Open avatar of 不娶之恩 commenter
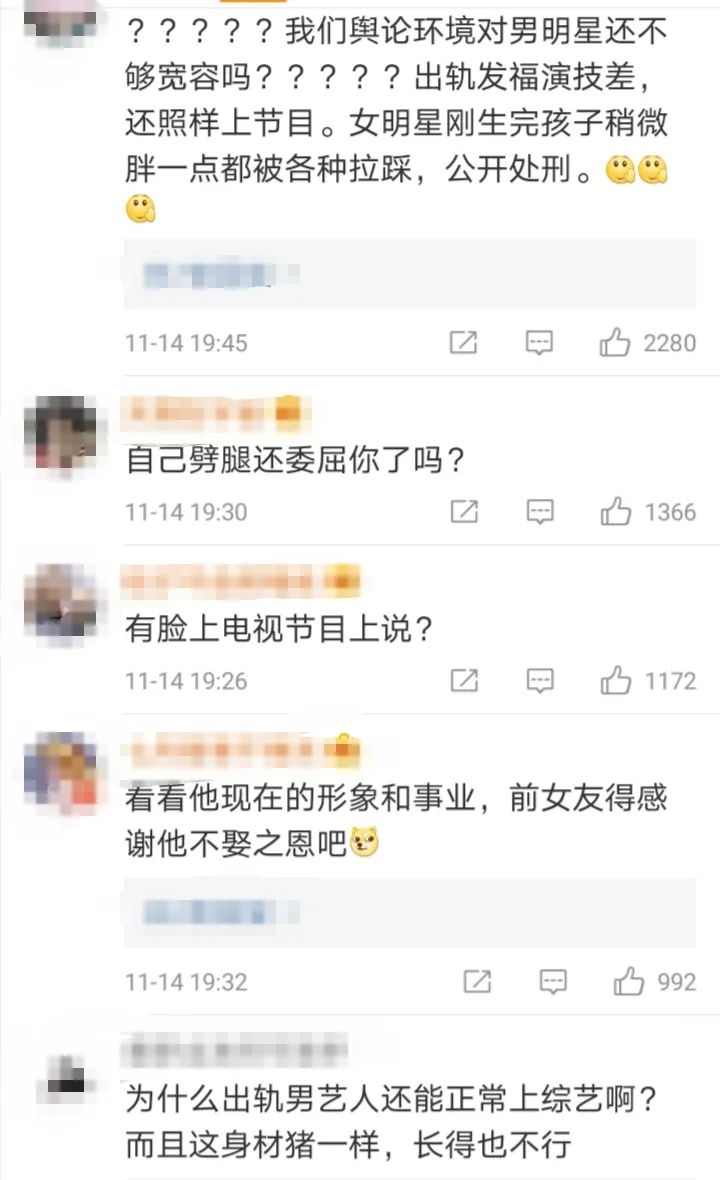720x1180 pixels. [x=61, y=773]
